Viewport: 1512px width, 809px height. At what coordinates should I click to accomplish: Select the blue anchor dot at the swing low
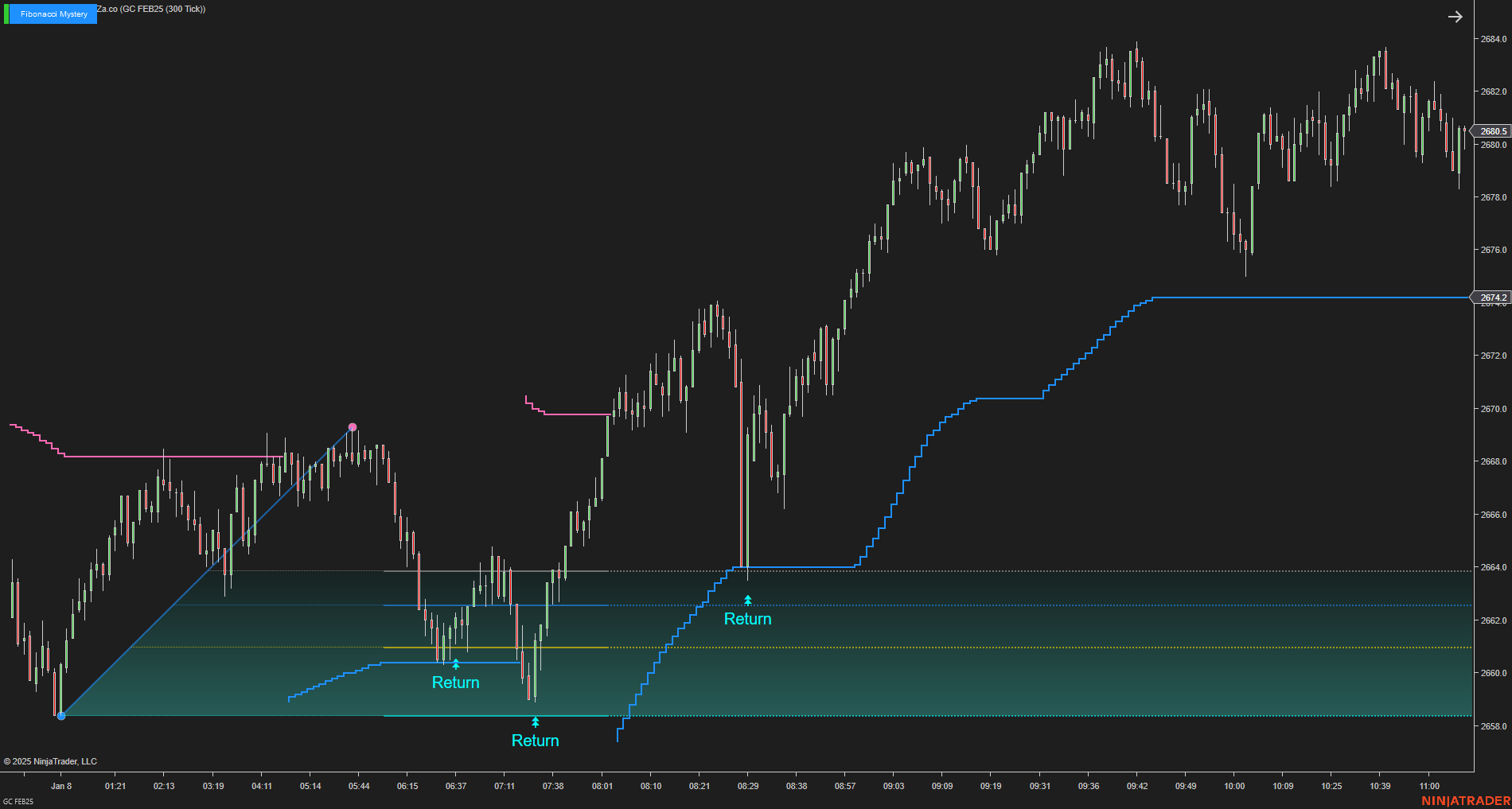click(x=61, y=715)
